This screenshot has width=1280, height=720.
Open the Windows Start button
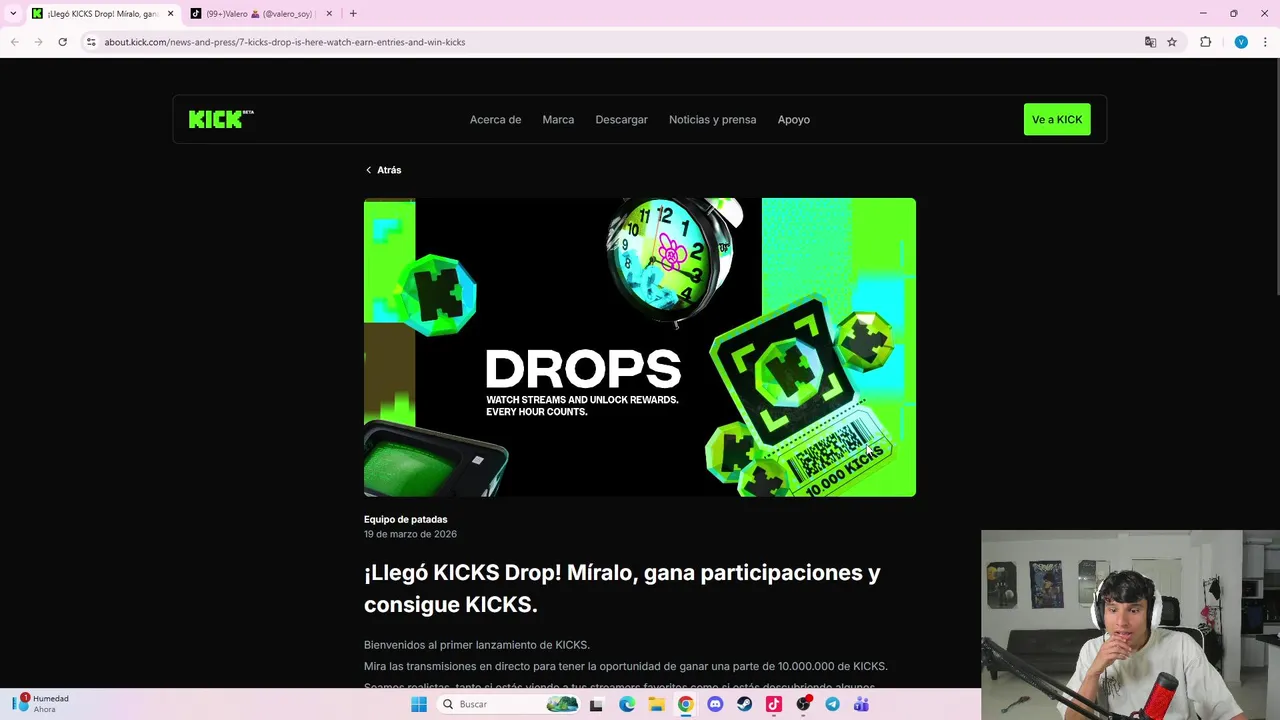419,704
